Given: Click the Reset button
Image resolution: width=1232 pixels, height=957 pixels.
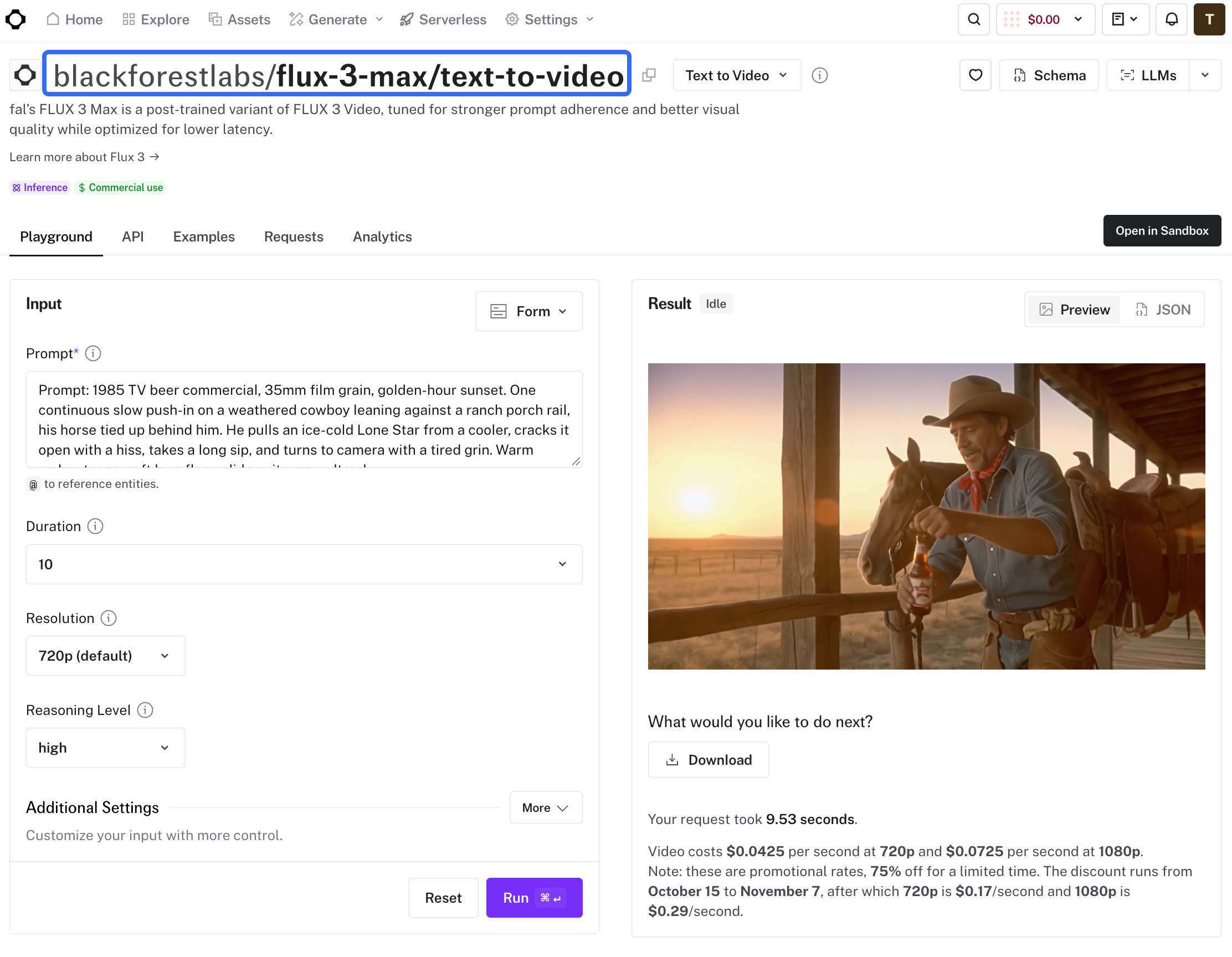Looking at the screenshot, I should pyautogui.click(x=443, y=898).
